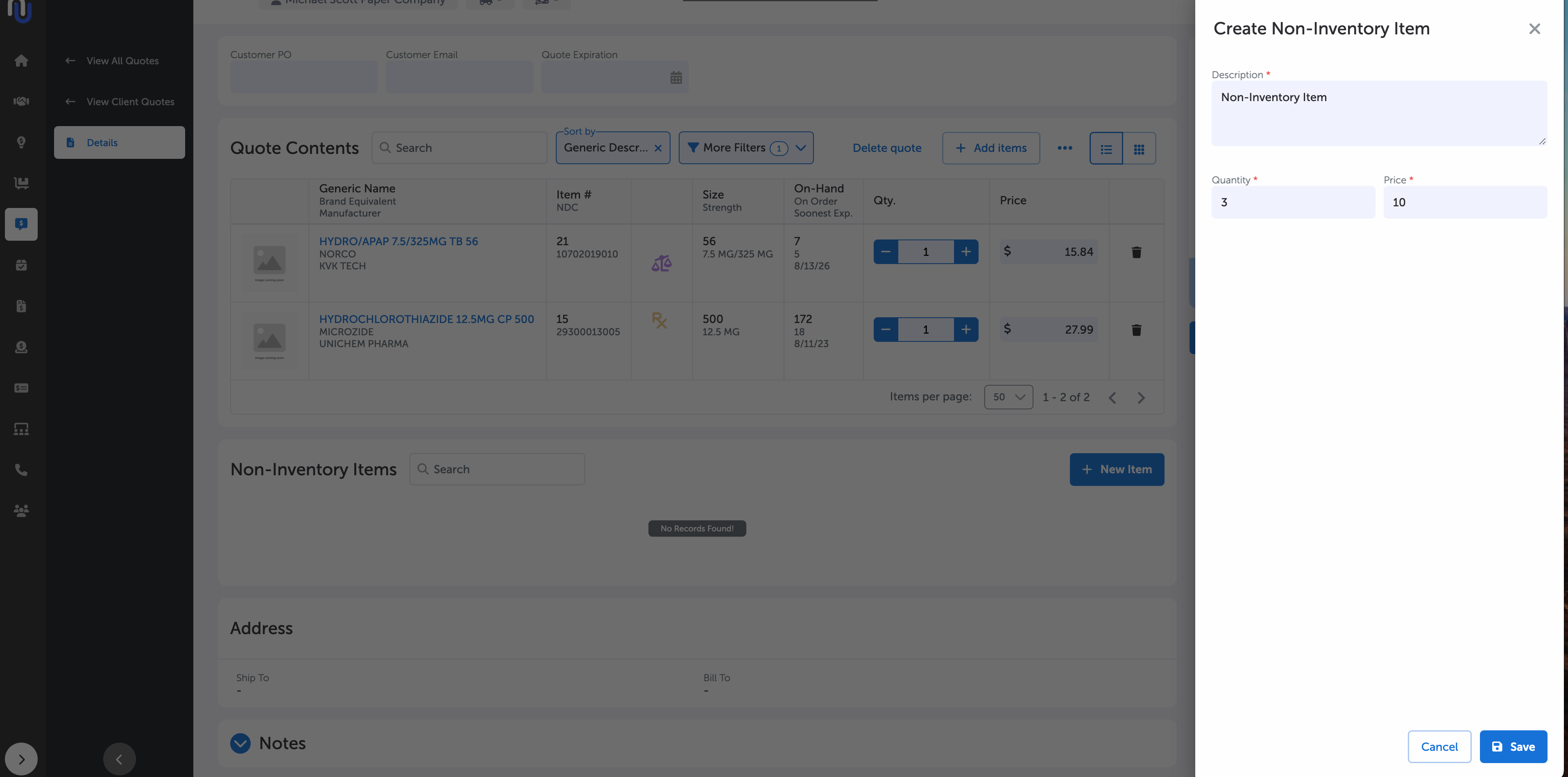This screenshot has height=777, width=1568.
Task: Open HYDRO/APAP 7.5/325MG TB 56 link
Action: point(398,241)
